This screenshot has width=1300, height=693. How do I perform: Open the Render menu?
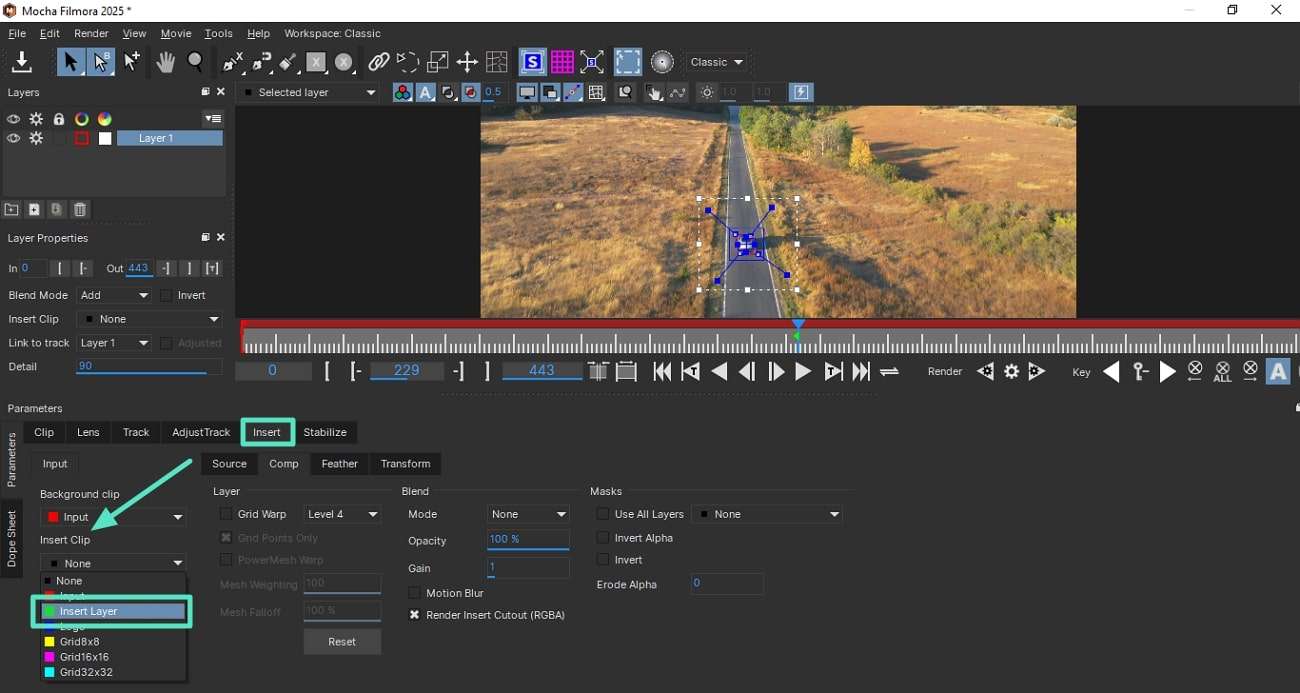[91, 34]
